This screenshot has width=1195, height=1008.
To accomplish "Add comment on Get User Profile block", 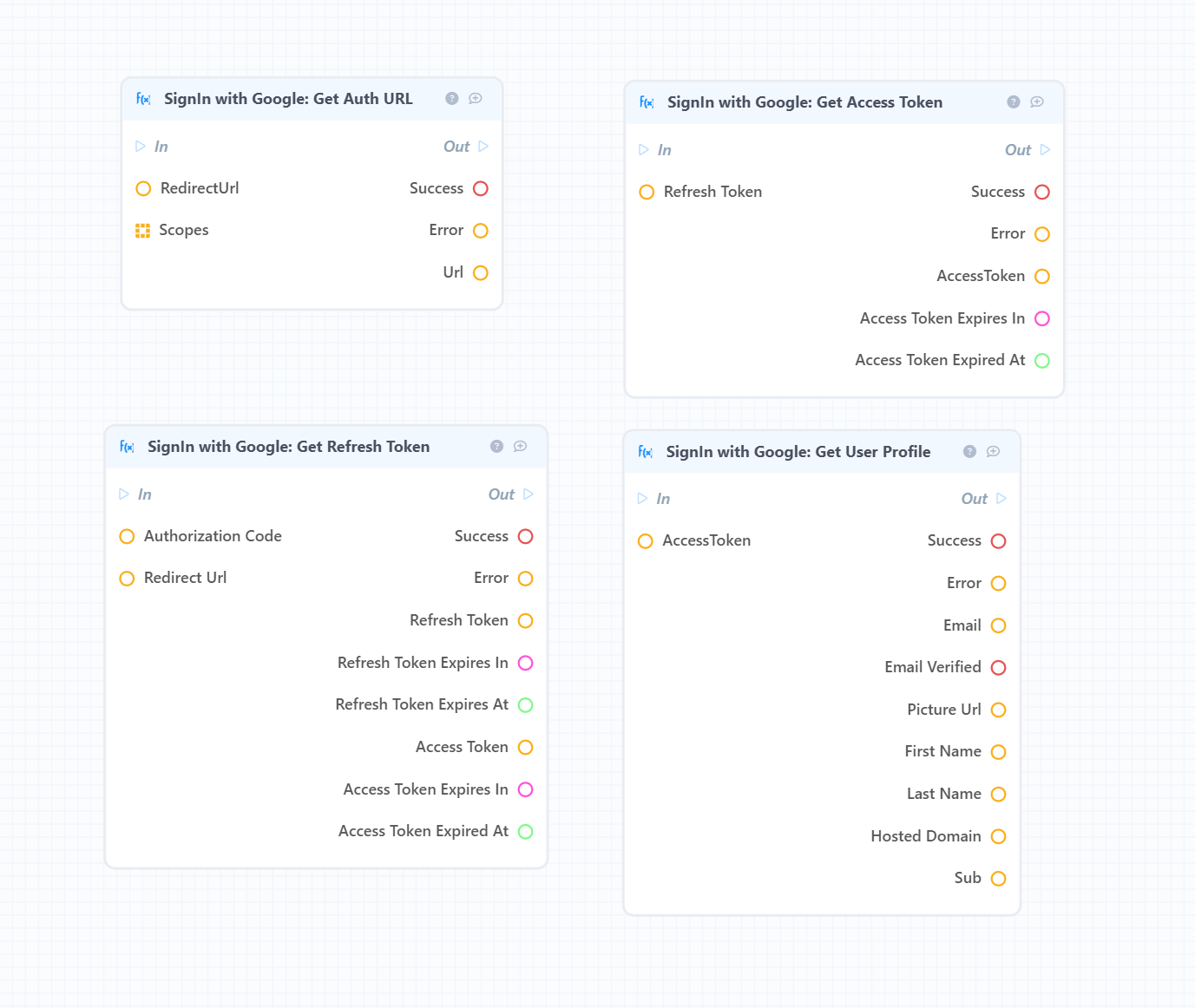I will [994, 451].
